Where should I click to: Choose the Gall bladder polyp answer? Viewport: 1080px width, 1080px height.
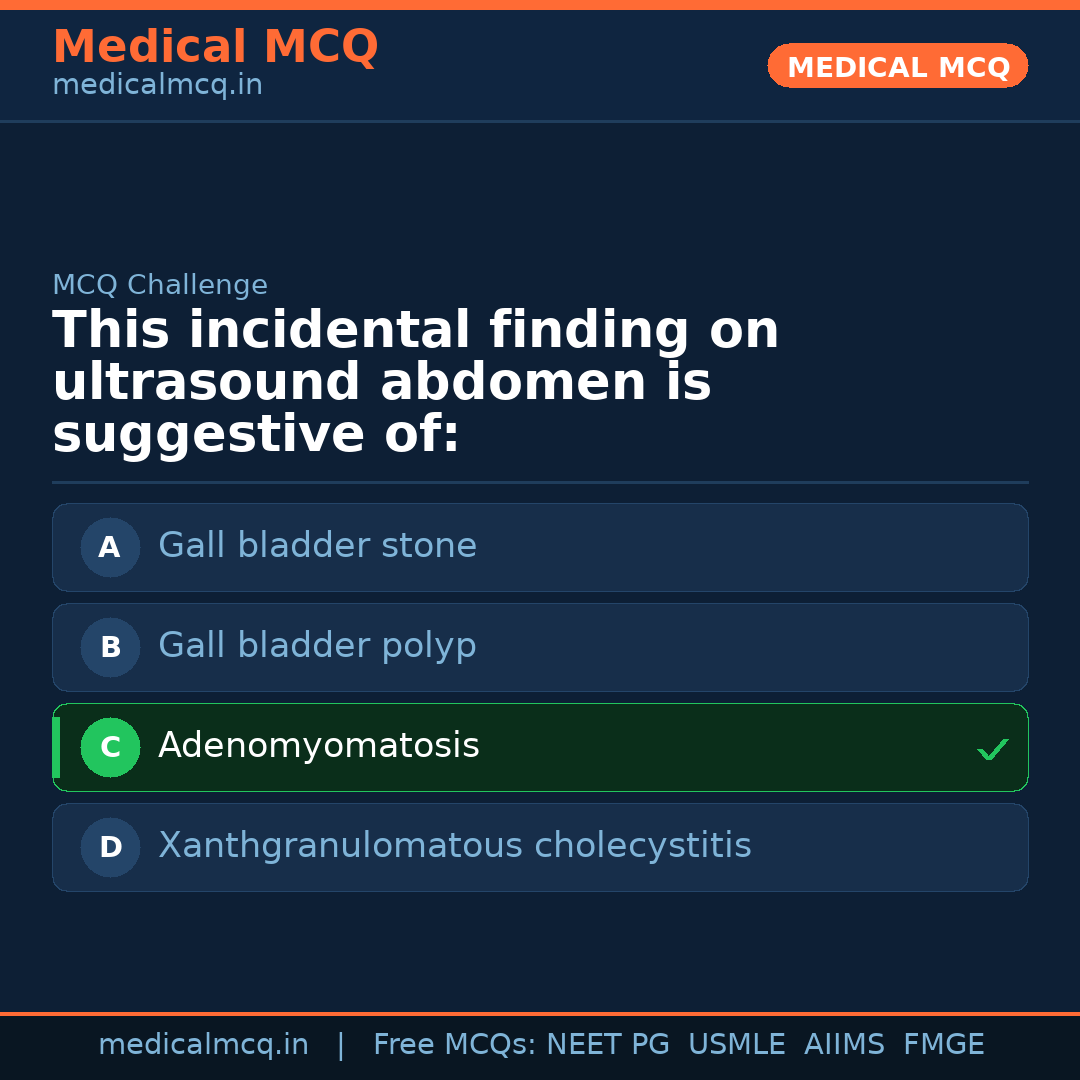click(317, 646)
